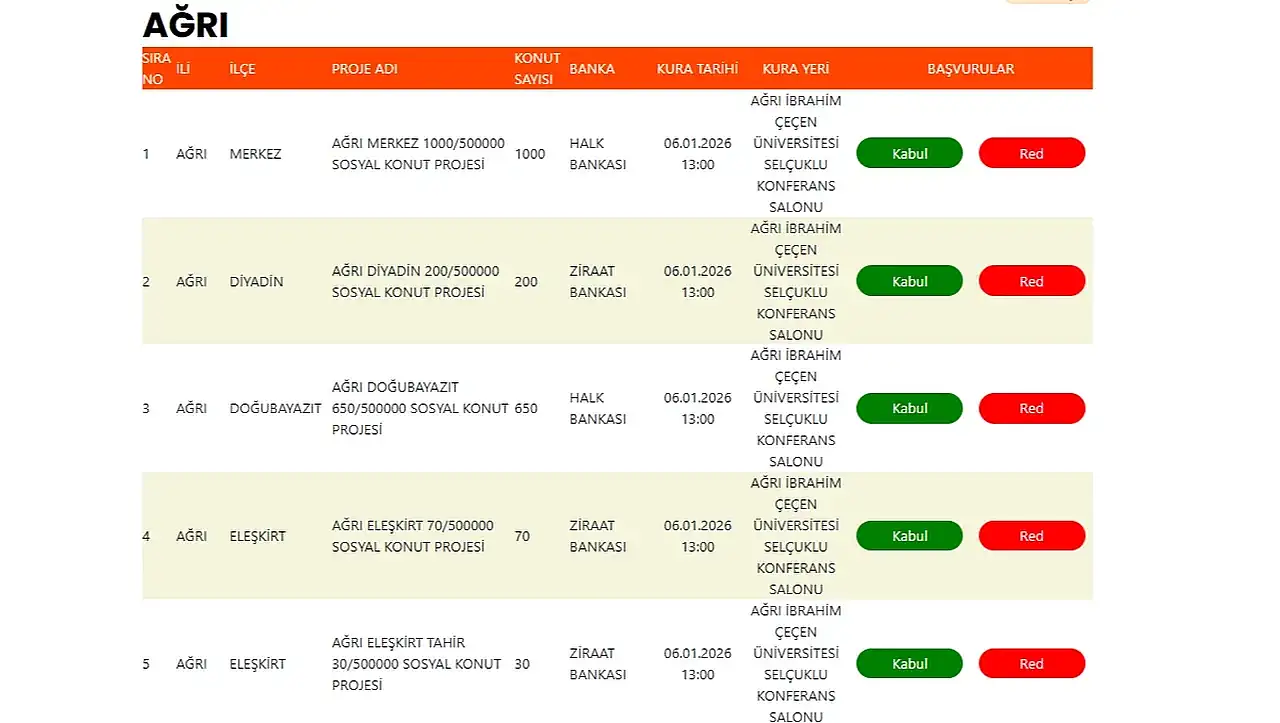Reject the Diyadin 200-unit project application

point(1031,281)
